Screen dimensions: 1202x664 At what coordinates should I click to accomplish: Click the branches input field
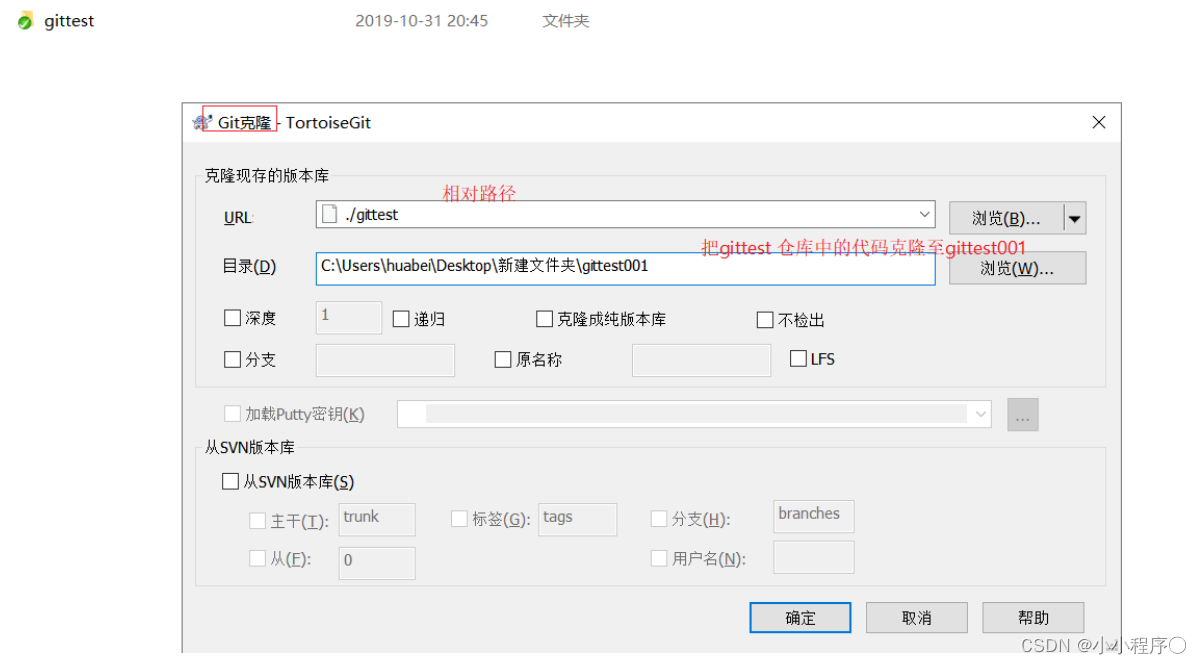[x=814, y=516]
